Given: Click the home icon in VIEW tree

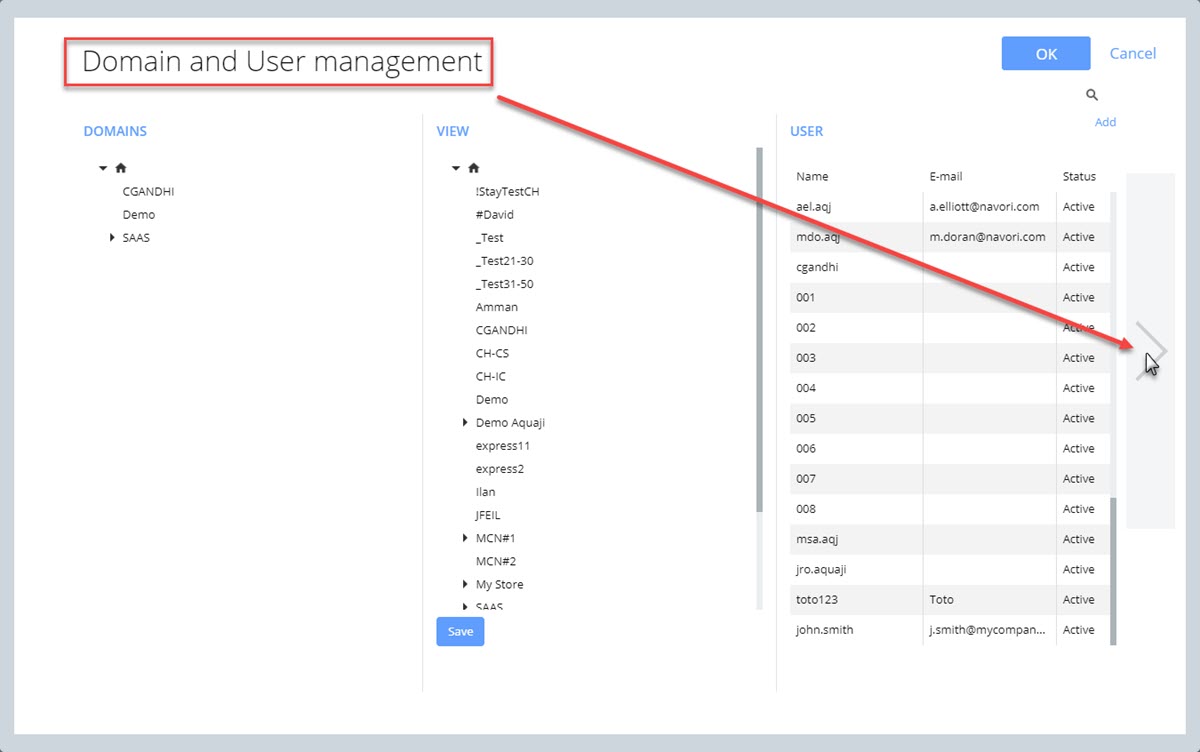Looking at the screenshot, I should tap(474, 168).
